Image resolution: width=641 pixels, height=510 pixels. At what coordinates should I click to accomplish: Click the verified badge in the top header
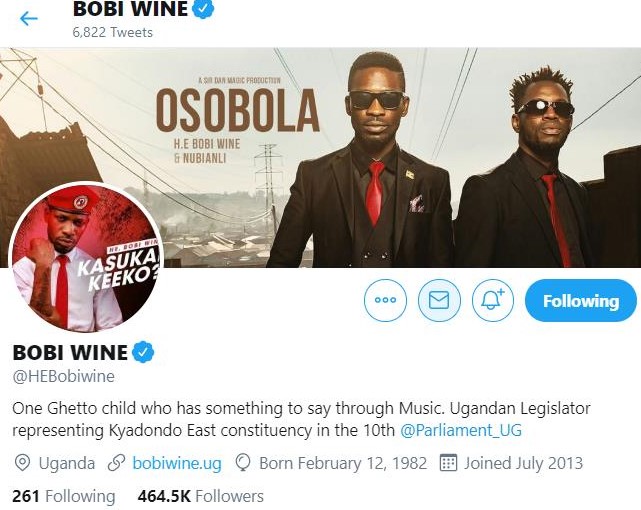(x=205, y=10)
